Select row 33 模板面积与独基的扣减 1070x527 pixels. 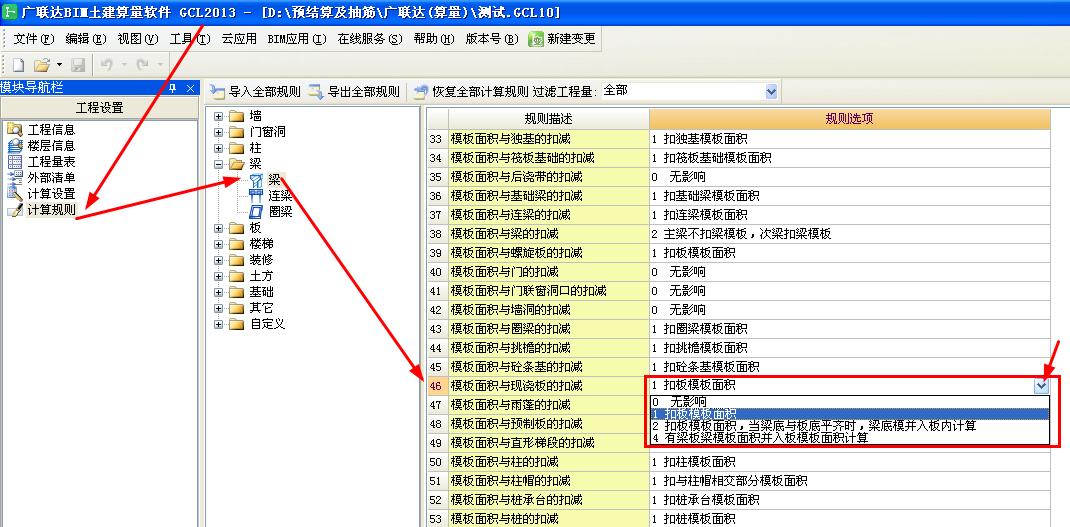549,139
